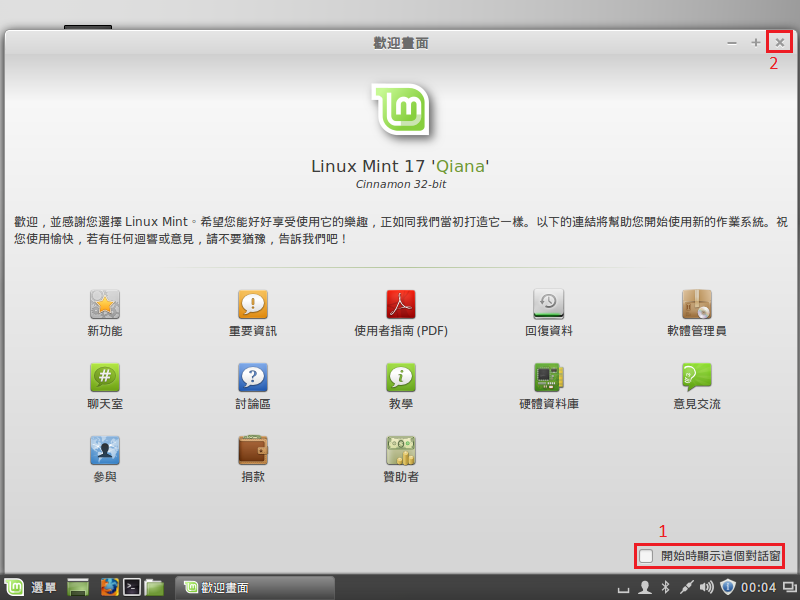
Task: Open the 討論區 forums icon
Action: pyautogui.click(x=253, y=377)
